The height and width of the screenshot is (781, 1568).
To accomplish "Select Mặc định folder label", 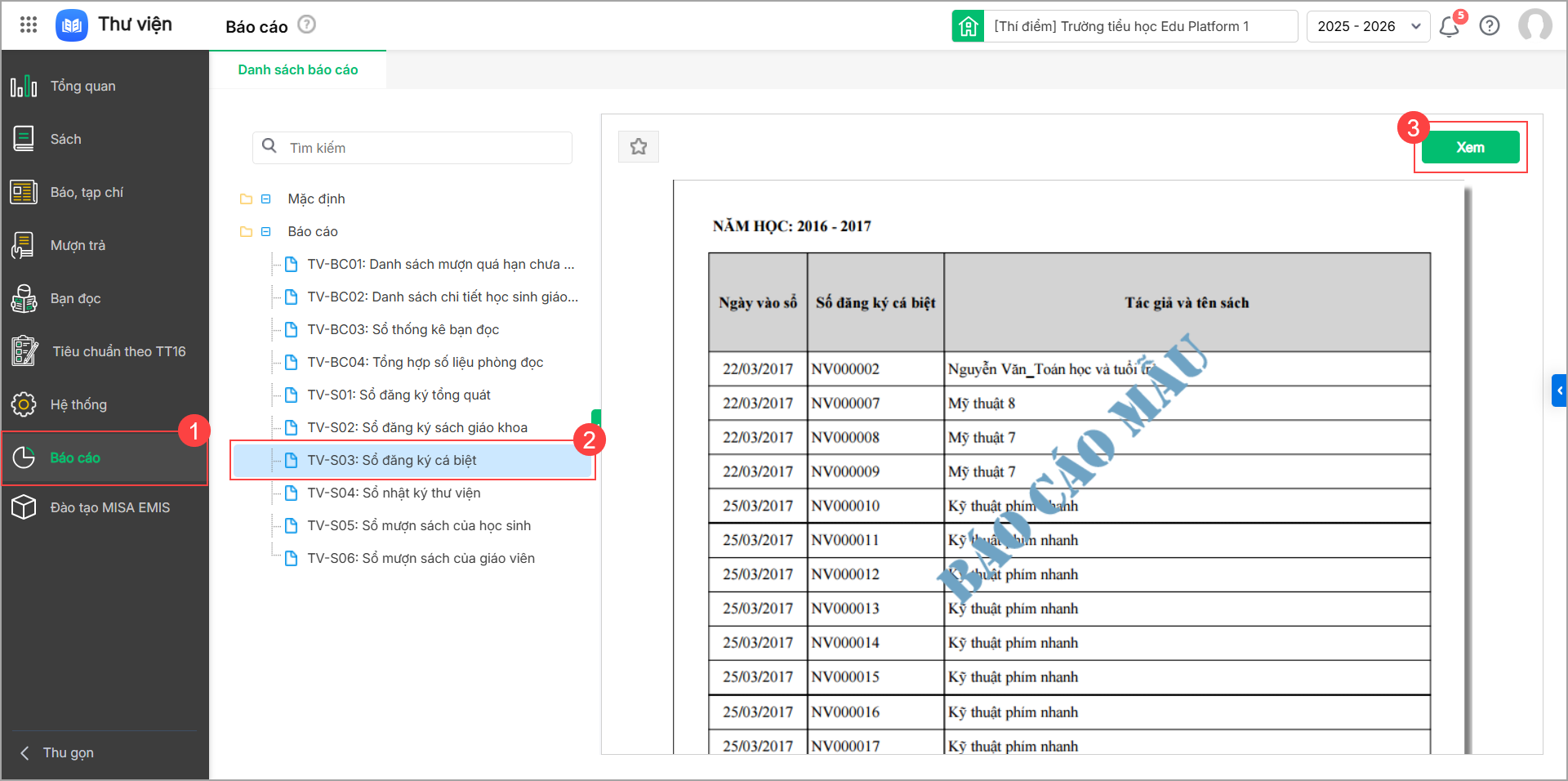I will pos(317,199).
